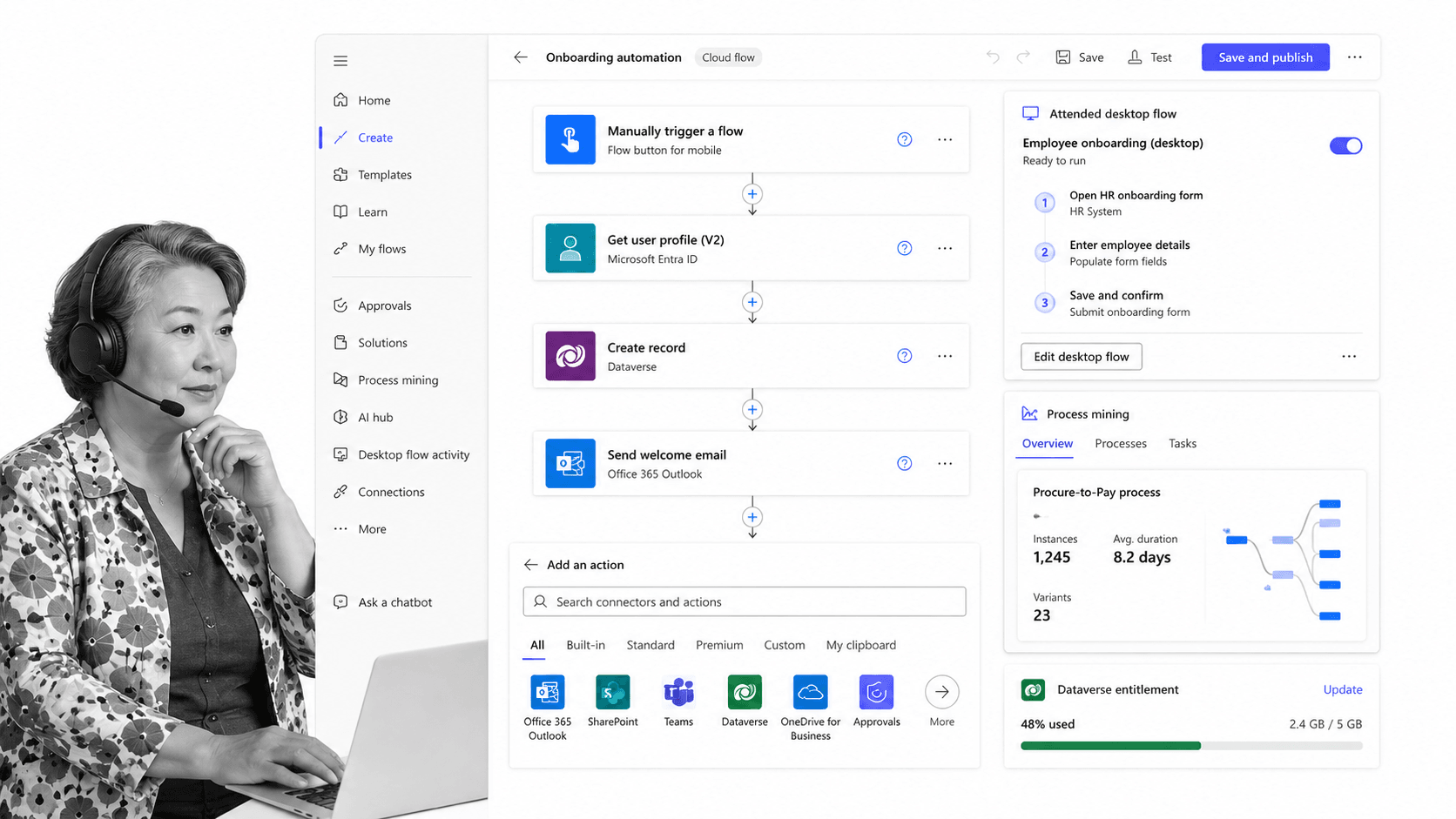The width and height of the screenshot is (1456, 819).
Task: Switch to Processes tab
Action: pyautogui.click(x=1121, y=444)
